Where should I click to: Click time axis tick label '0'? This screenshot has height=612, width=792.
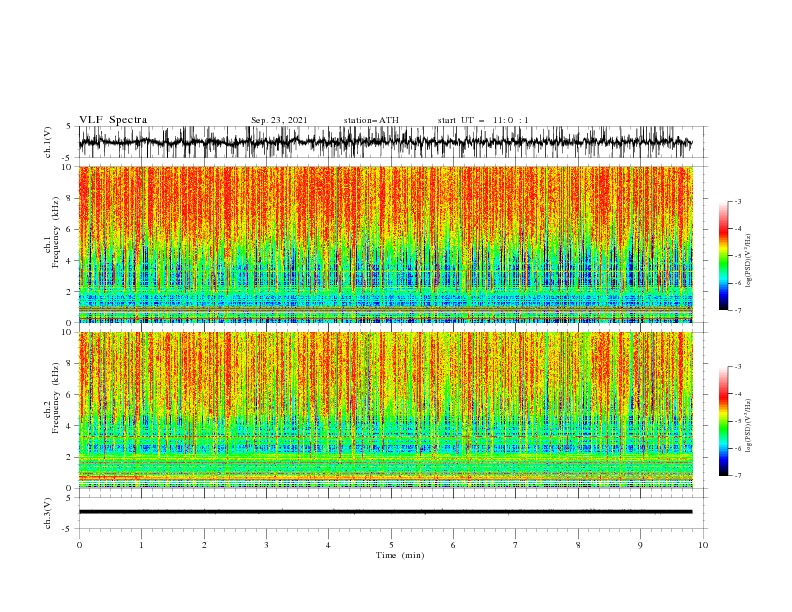79,545
